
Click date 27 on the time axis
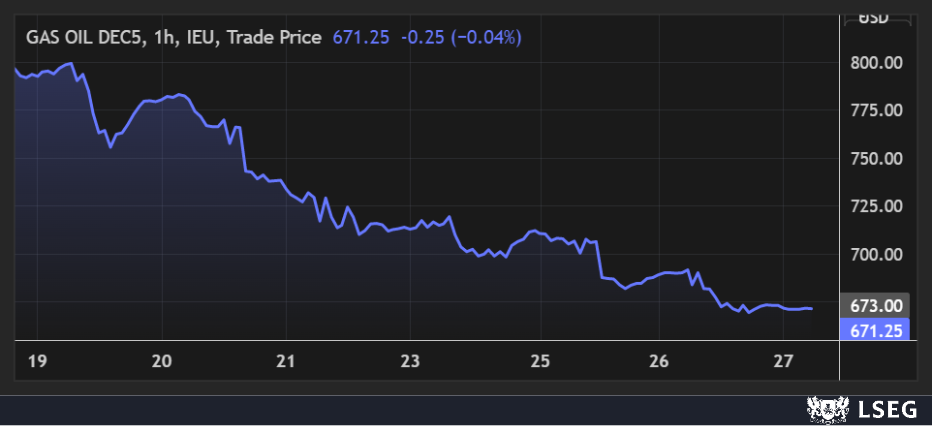pos(783,360)
